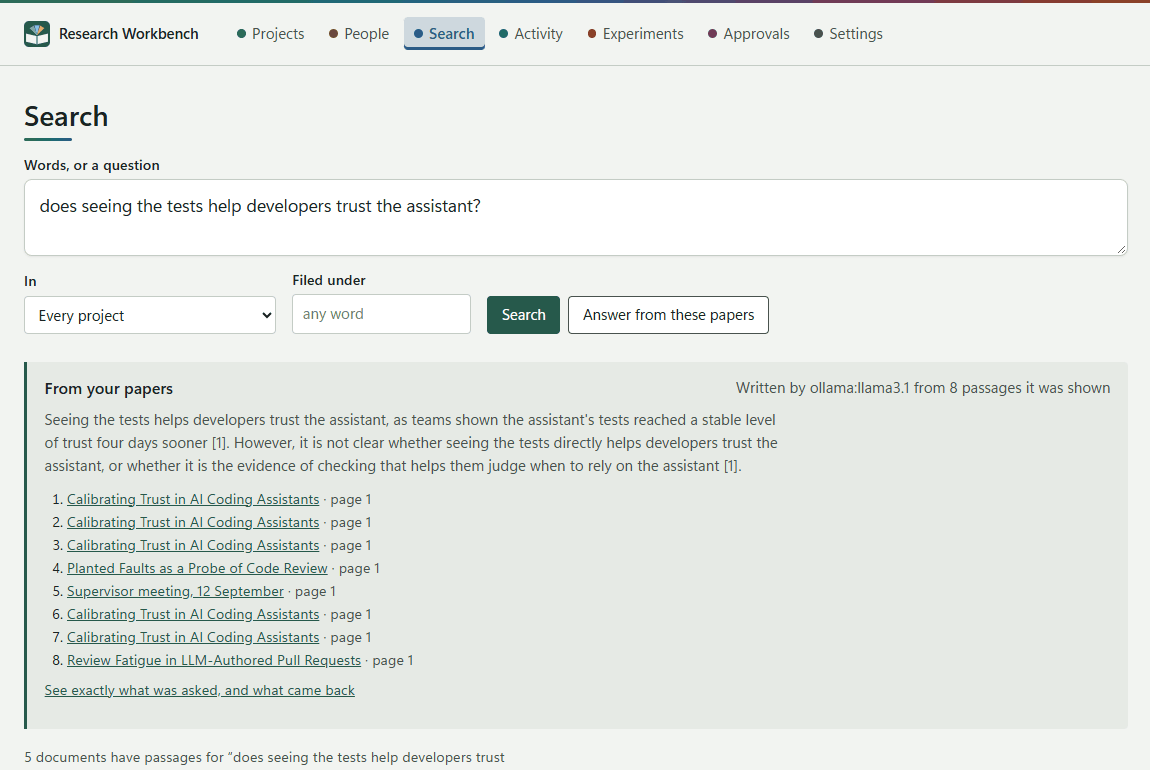Viewport: 1150px width, 770px height.
Task: Open Supervisor meeting, 12 September link
Action: pos(175,591)
